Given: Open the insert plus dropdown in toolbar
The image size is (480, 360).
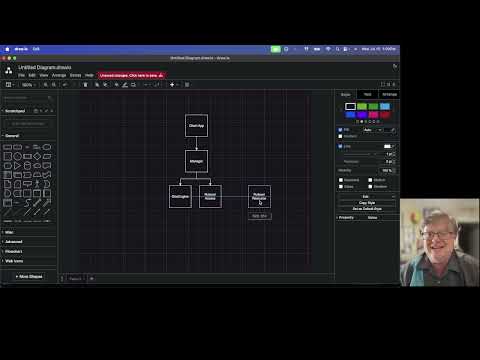Looking at the screenshot, I should coord(174,85).
